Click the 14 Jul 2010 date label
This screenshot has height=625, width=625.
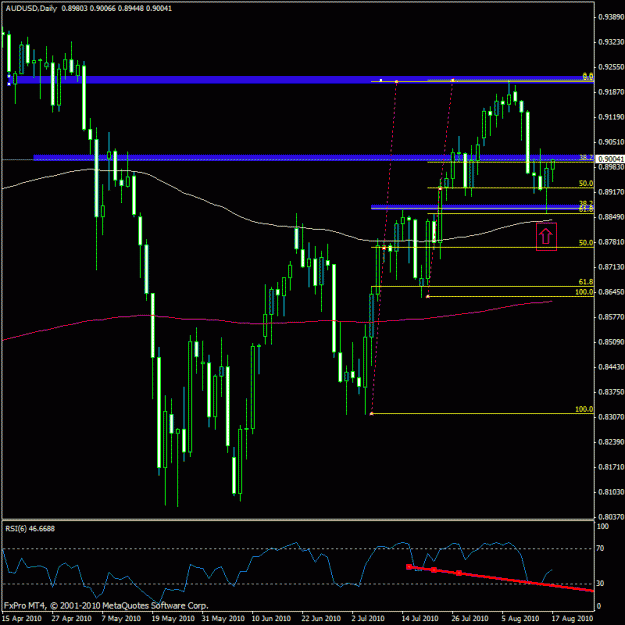pyautogui.click(x=420, y=619)
